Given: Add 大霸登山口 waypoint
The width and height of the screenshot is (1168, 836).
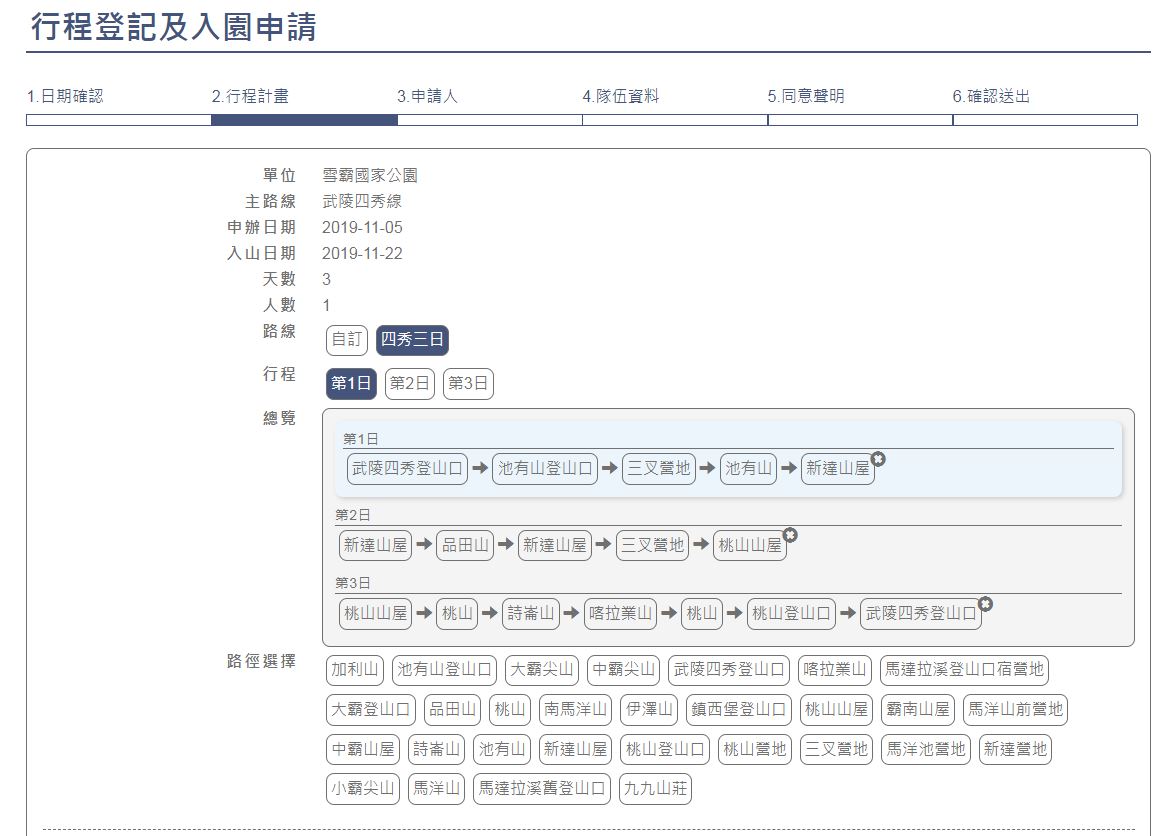Looking at the screenshot, I should (x=370, y=710).
